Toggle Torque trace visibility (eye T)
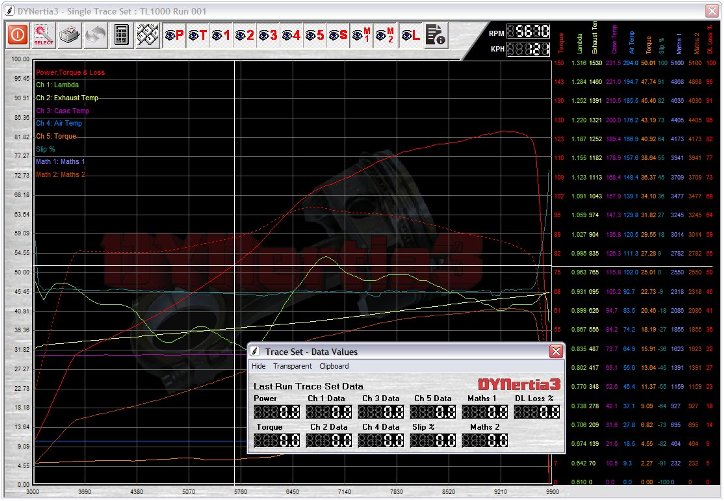Screen dimensions: 724x501 pyautogui.click(x=198, y=35)
